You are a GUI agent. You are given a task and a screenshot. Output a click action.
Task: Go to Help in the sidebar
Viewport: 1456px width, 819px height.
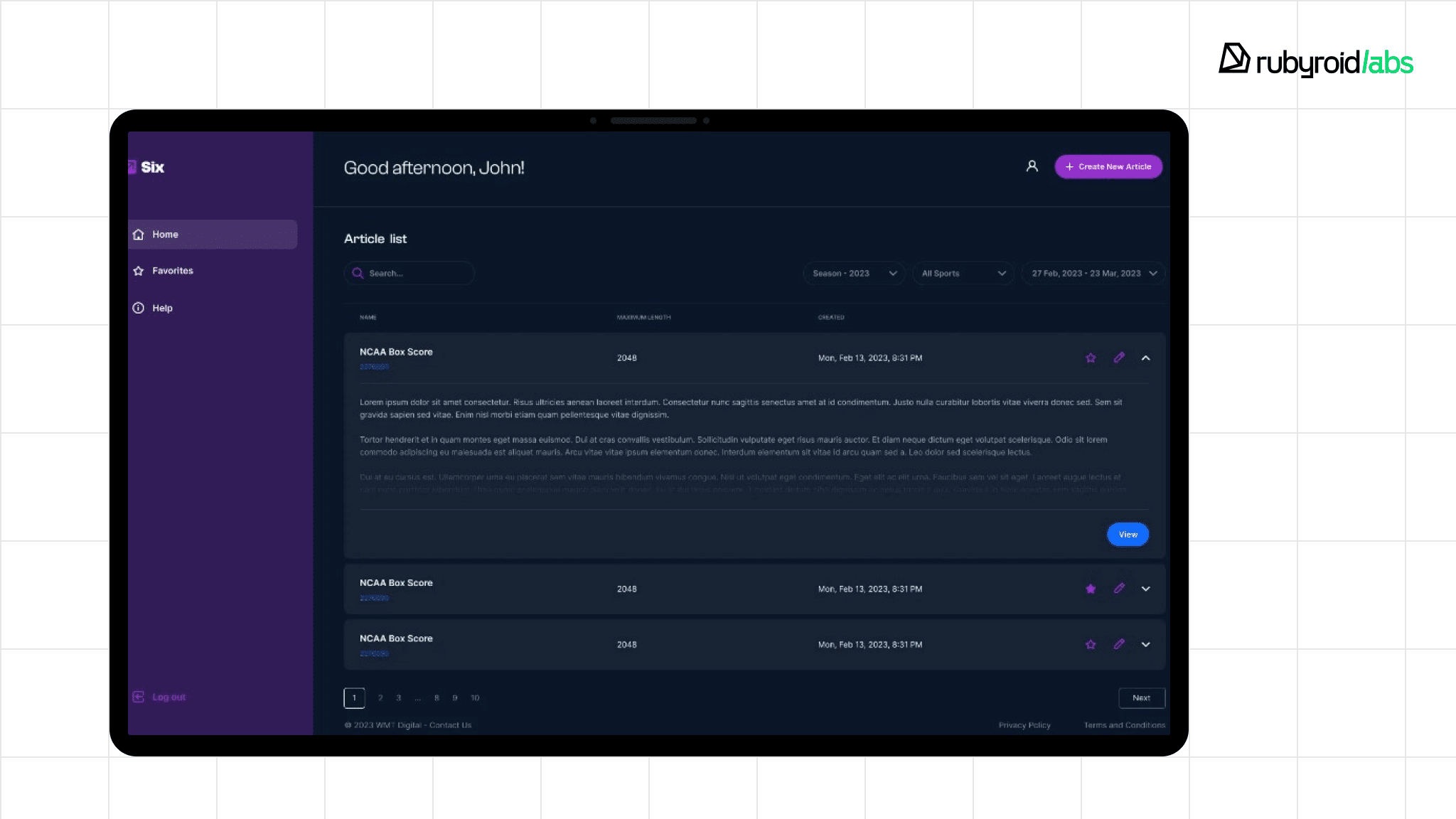[162, 308]
